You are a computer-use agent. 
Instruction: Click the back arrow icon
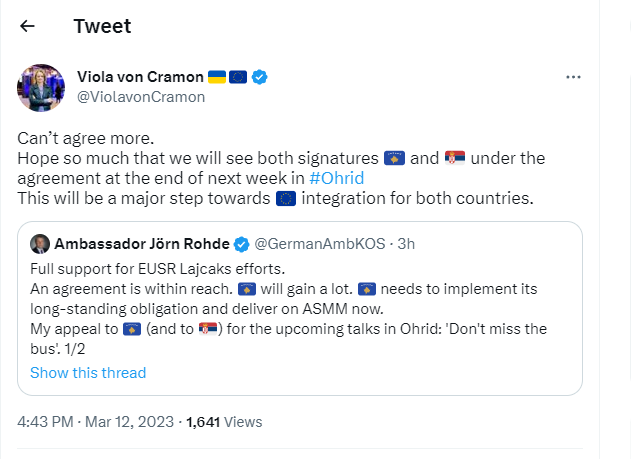tap(28, 26)
